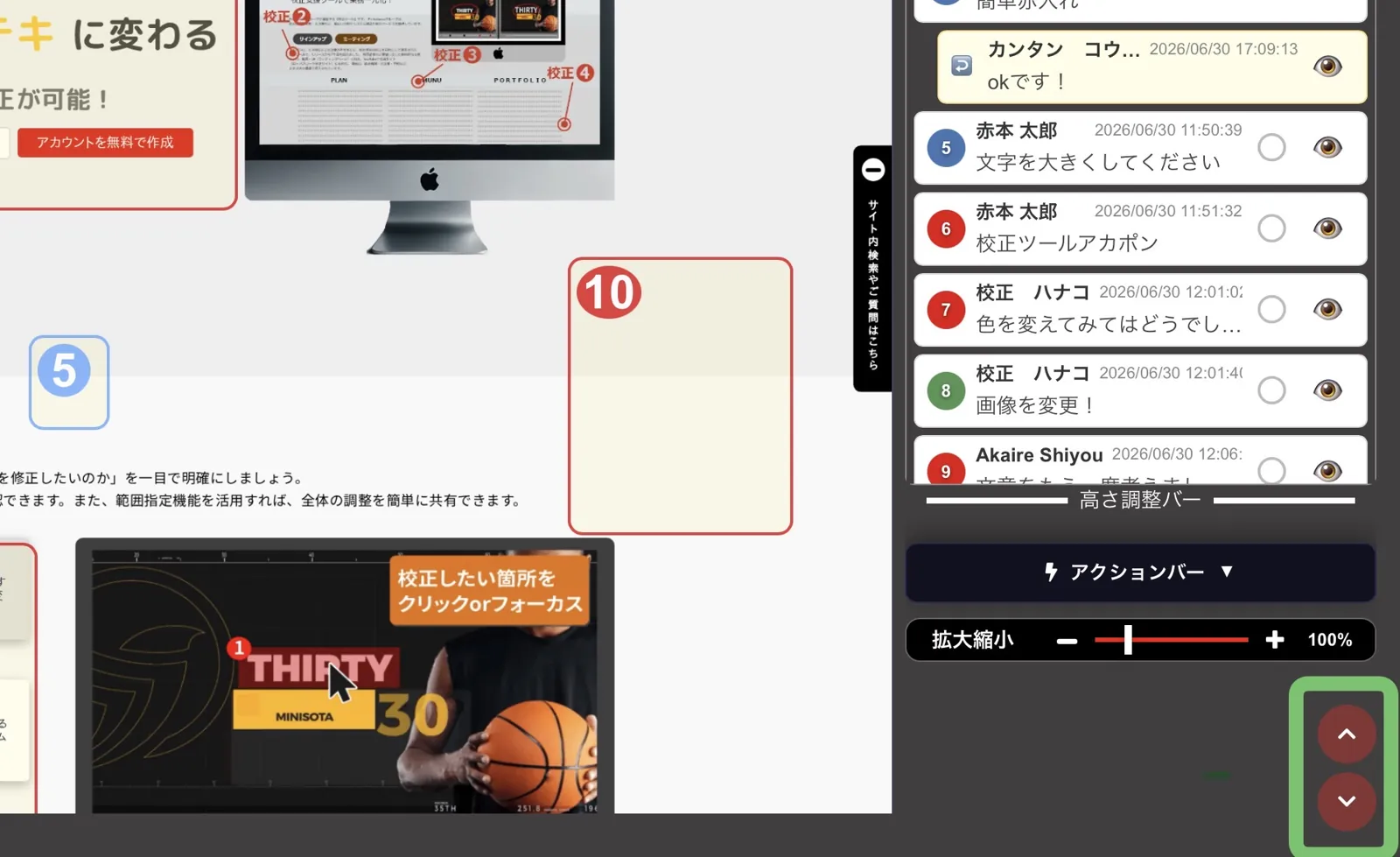Click アカウントを無料で作成 button
This screenshot has width=1400, height=857.
point(105,142)
